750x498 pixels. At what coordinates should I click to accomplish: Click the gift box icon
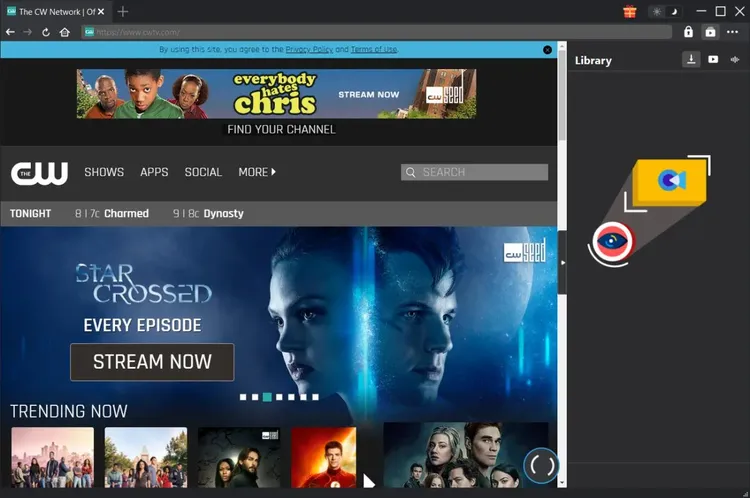pos(630,12)
